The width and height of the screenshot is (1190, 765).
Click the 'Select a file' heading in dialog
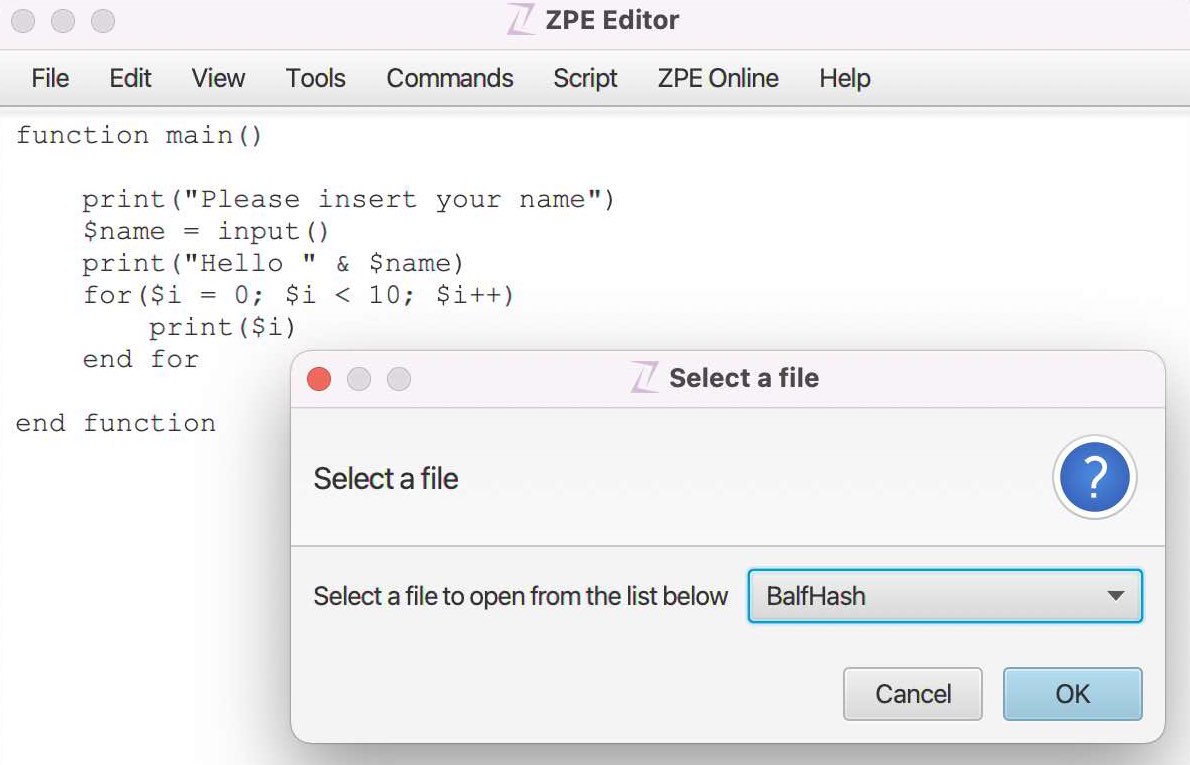coord(386,479)
